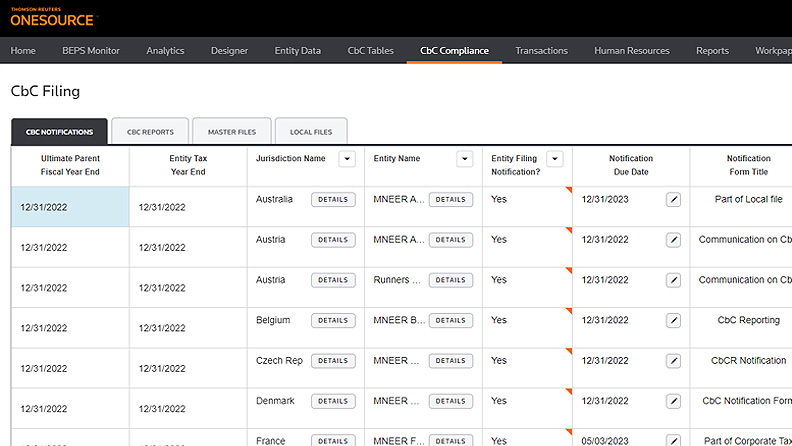
Task: Click 'Belgium' jurisdiction name
Action: [x=273, y=320]
